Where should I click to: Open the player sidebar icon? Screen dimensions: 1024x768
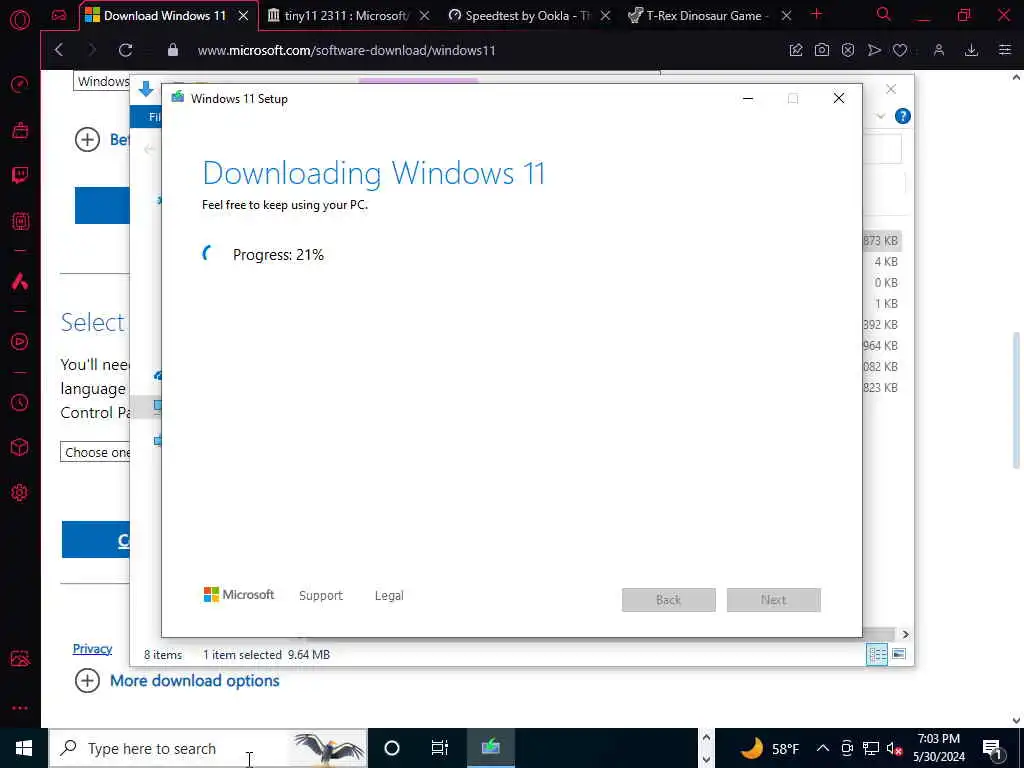point(20,342)
